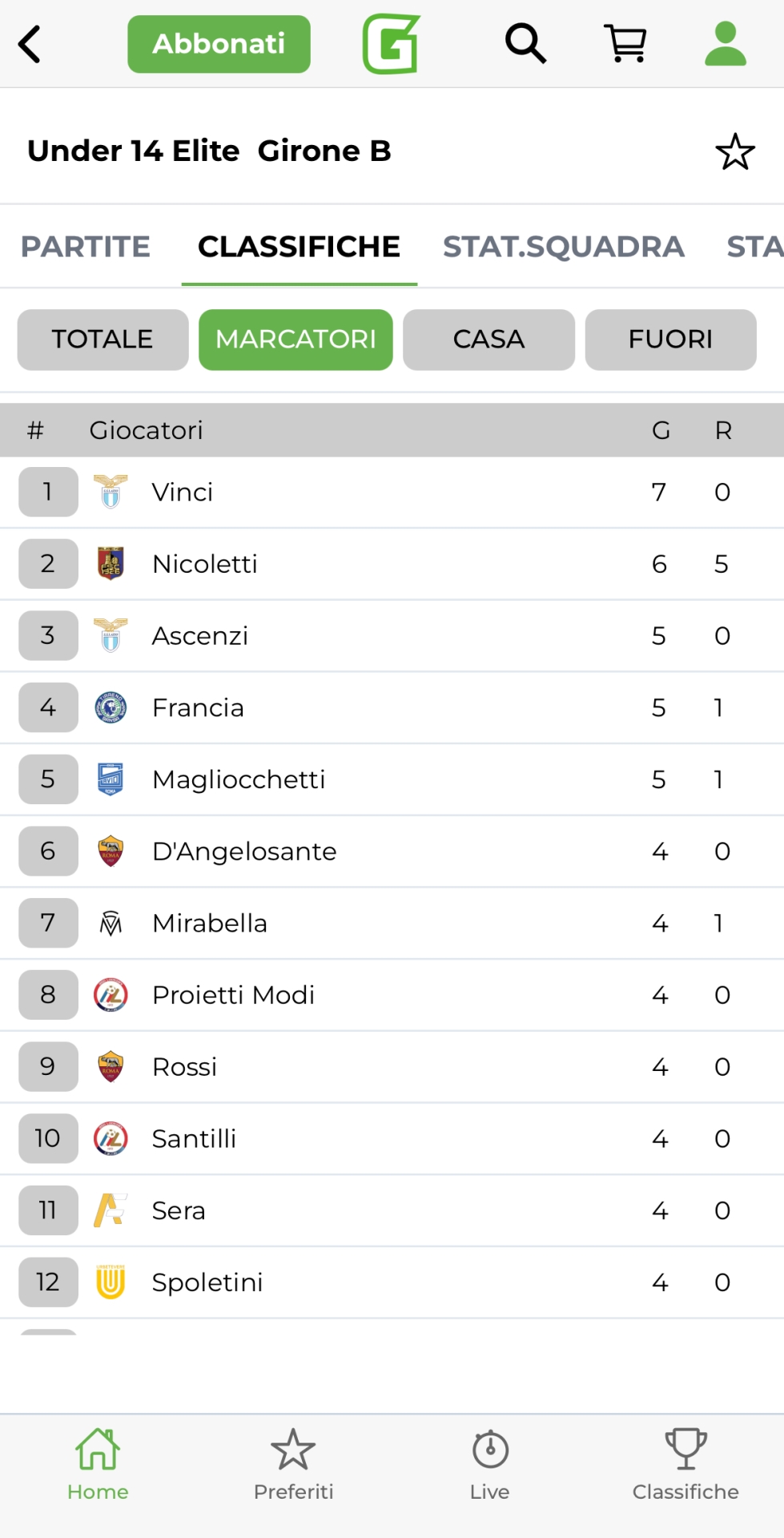Go to Home in bottom navigation
The height and width of the screenshot is (1538, 784).
tap(98, 1464)
